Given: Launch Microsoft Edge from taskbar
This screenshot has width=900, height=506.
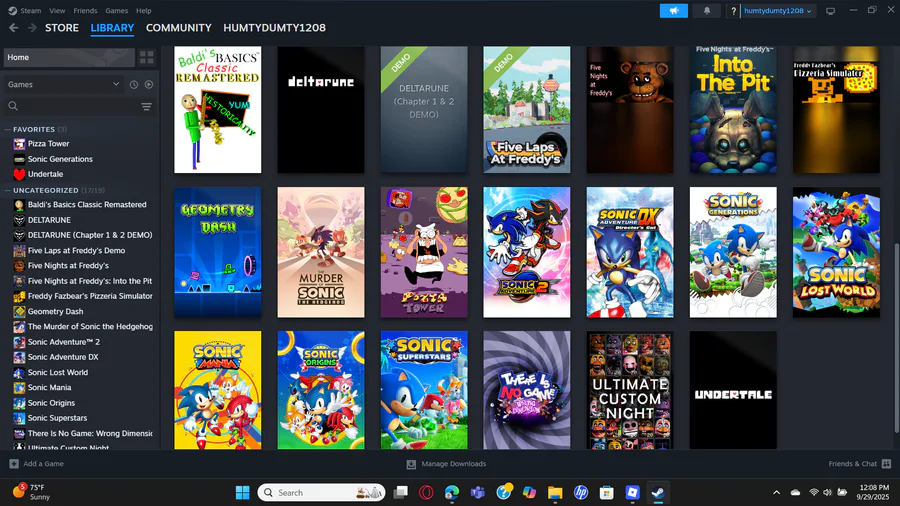Looking at the screenshot, I should (x=452, y=492).
